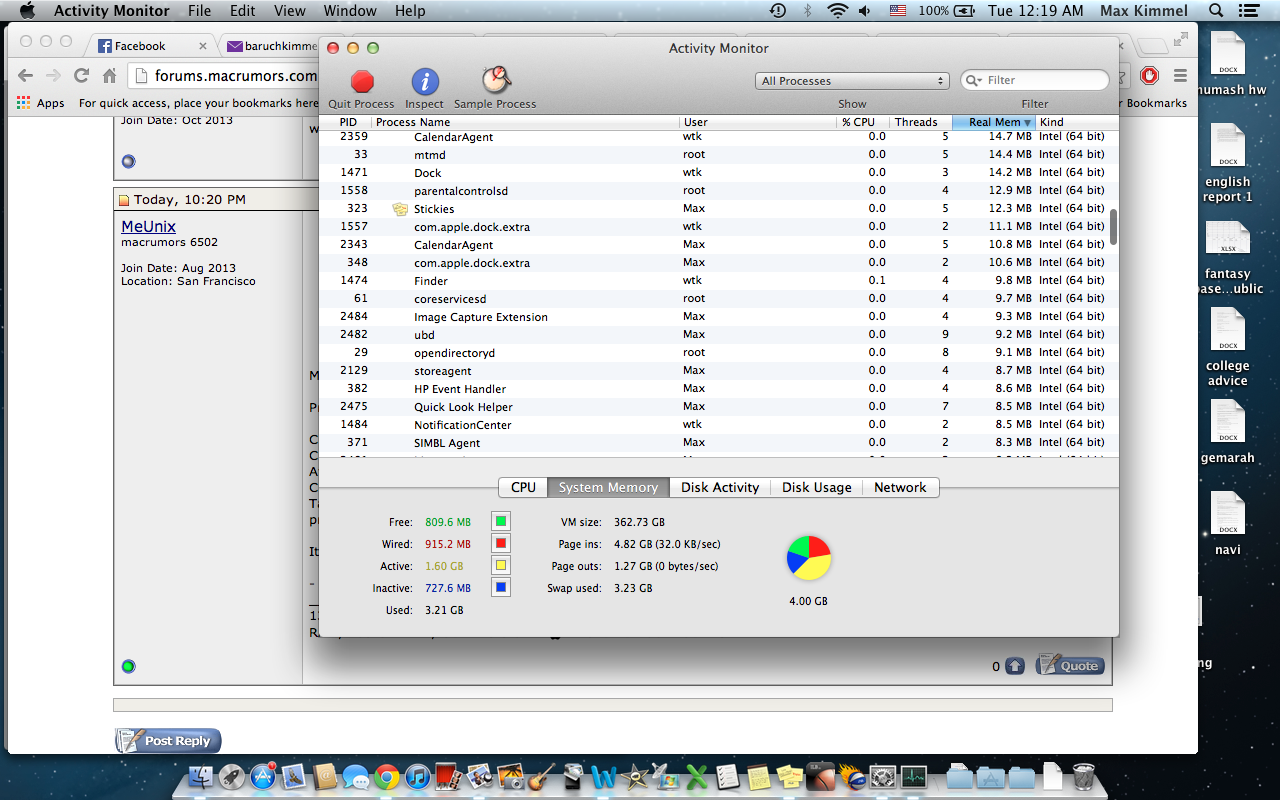Open the All Processes popup menu
Screen dimensions: 1280x800
coord(852,81)
